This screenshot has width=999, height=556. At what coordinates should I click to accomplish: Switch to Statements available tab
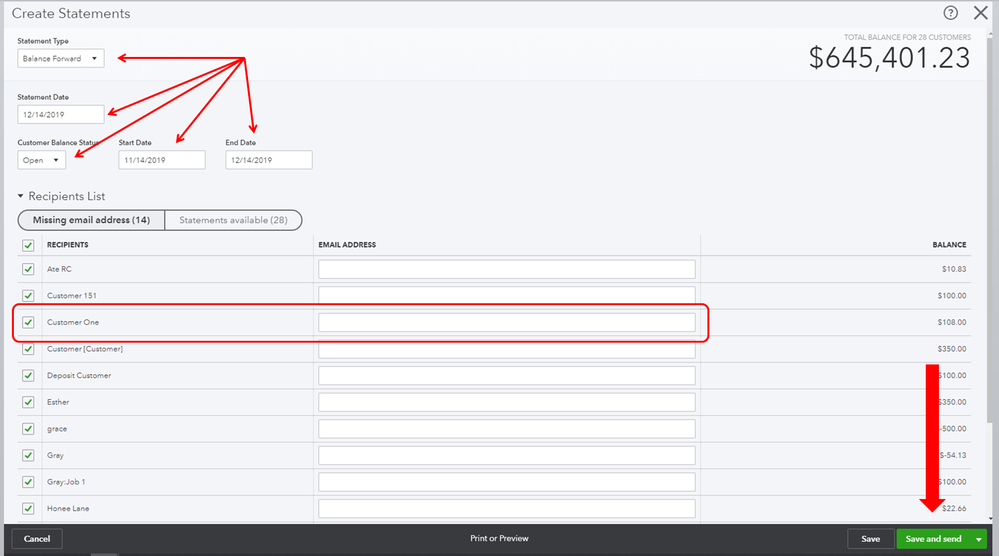point(233,220)
